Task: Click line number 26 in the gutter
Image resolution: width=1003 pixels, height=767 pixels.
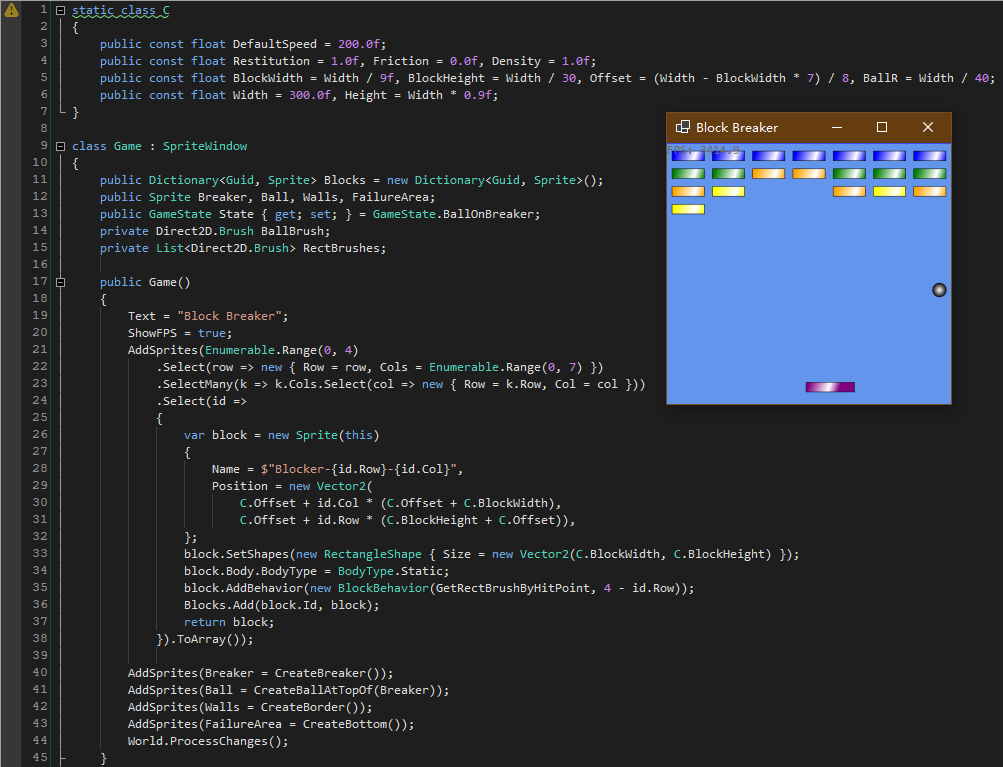Action: 40,434
